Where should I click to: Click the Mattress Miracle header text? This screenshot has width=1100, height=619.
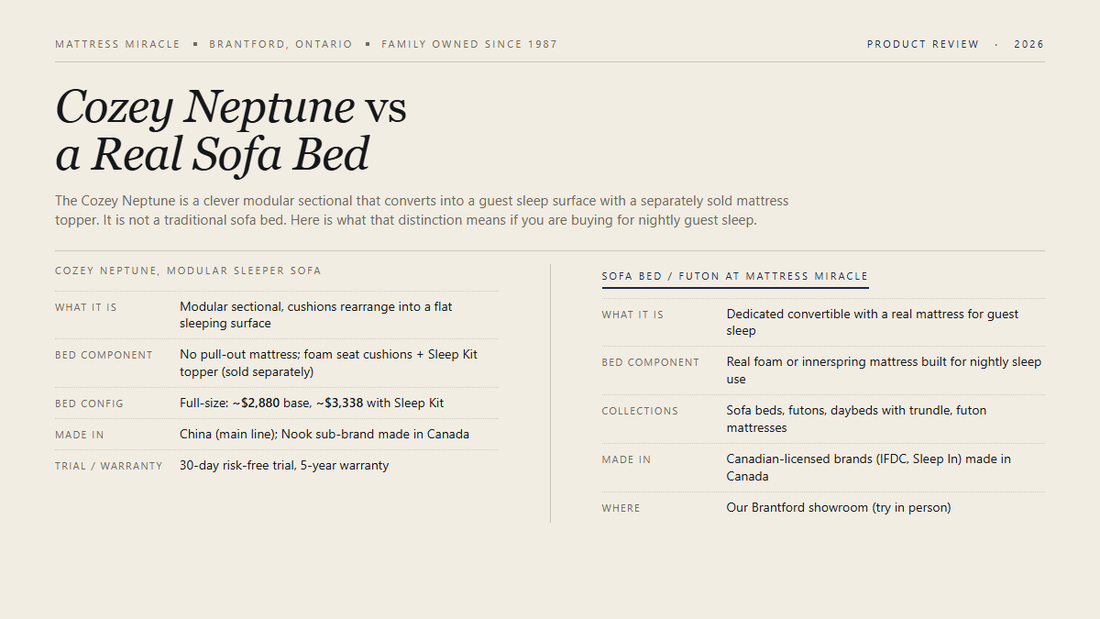[x=117, y=44]
